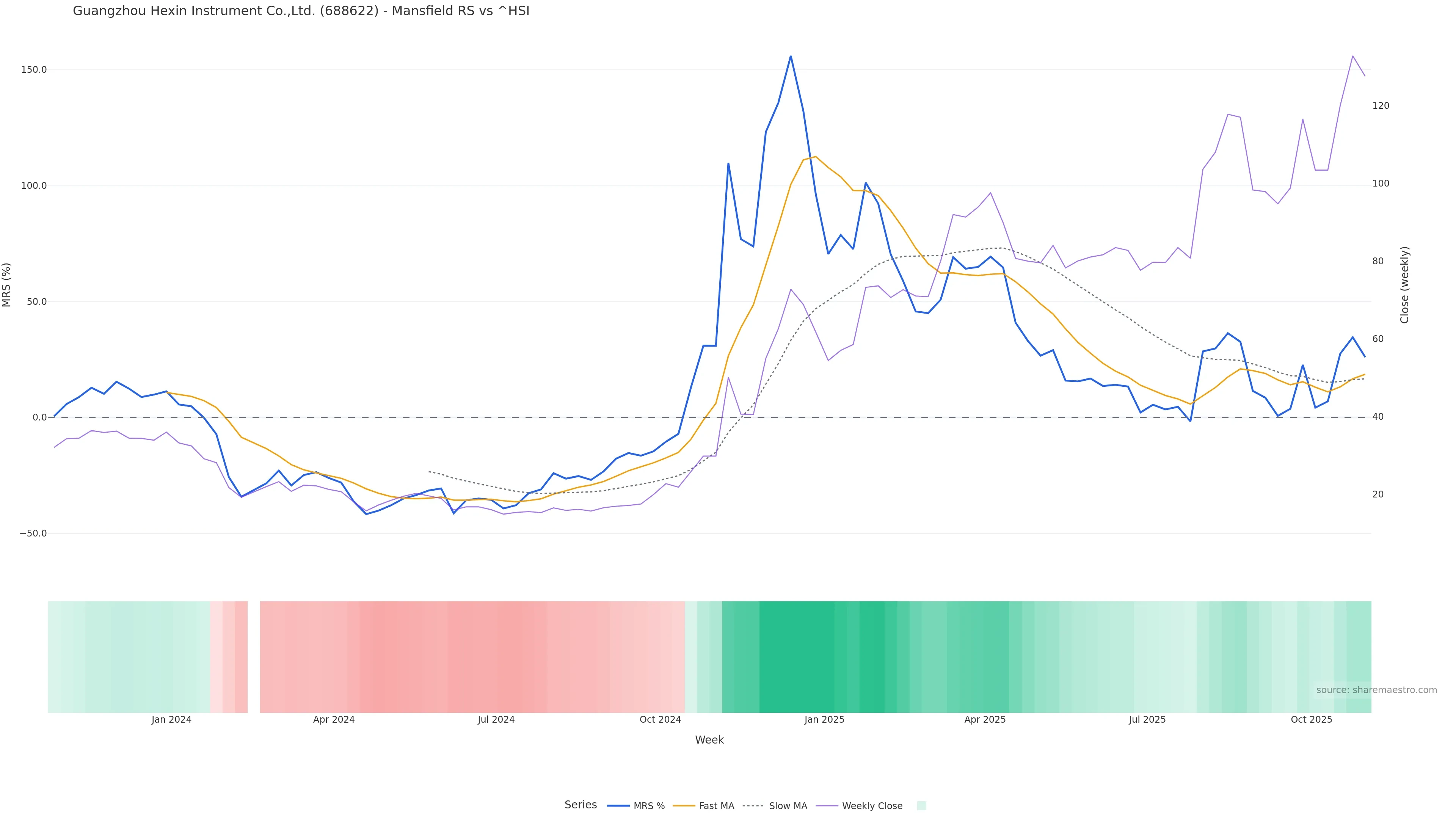Click the chart title text
The height and width of the screenshot is (819, 1456).
301,11
